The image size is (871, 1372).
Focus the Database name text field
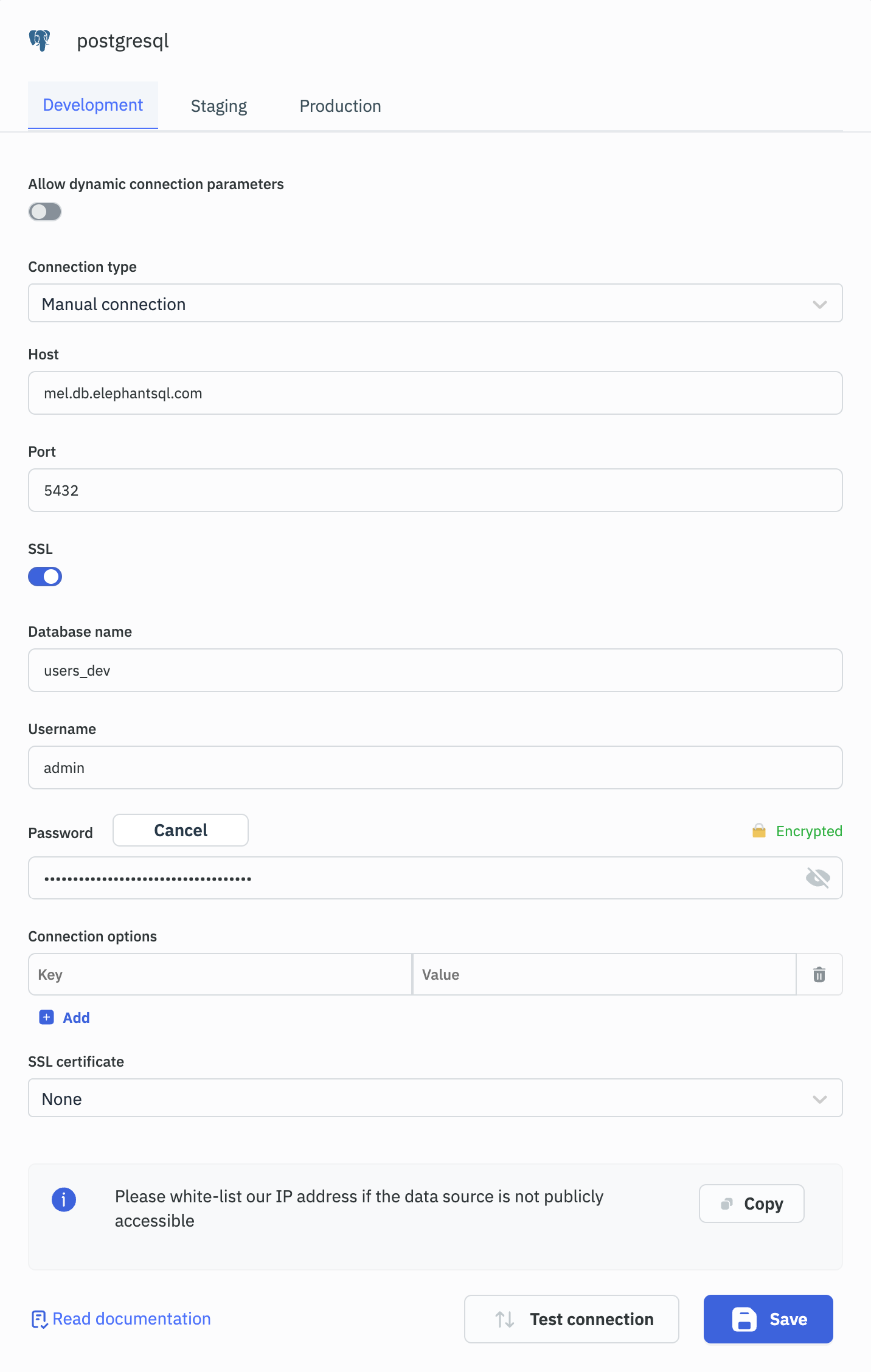[x=435, y=670]
